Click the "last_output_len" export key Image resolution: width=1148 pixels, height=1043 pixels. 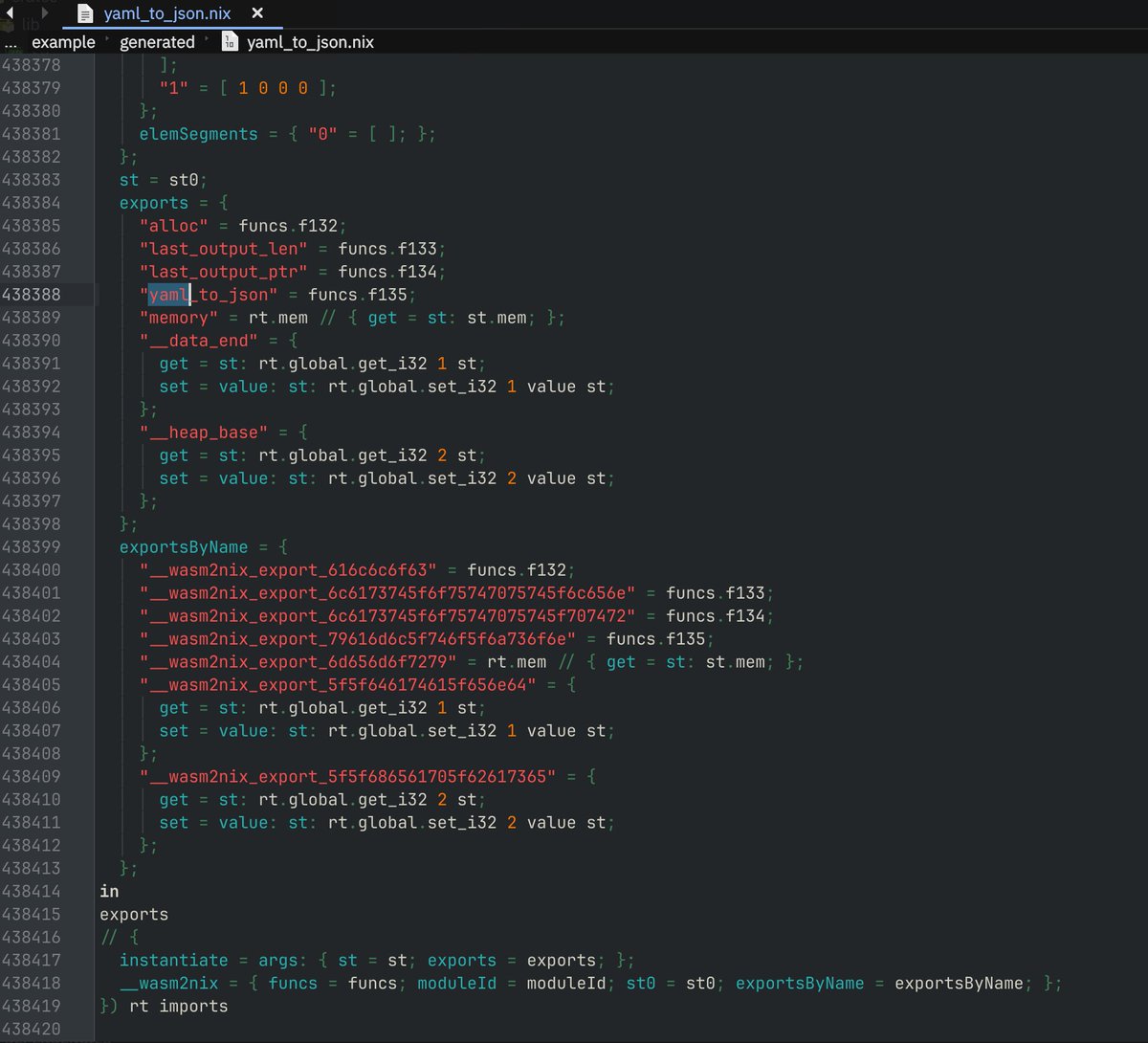[x=224, y=249]
